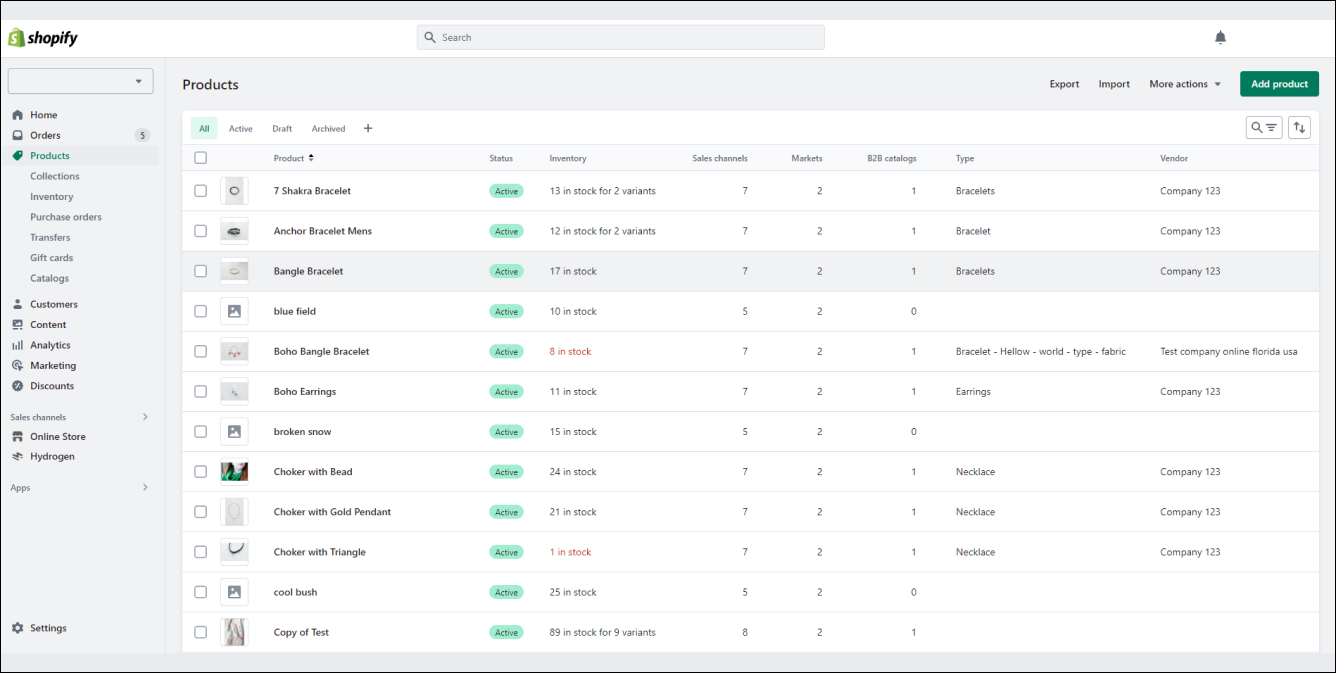Screen dimensions: 1336x673
Task: Open the Boho Bangle Bracelet product
Action: (322, 352)
